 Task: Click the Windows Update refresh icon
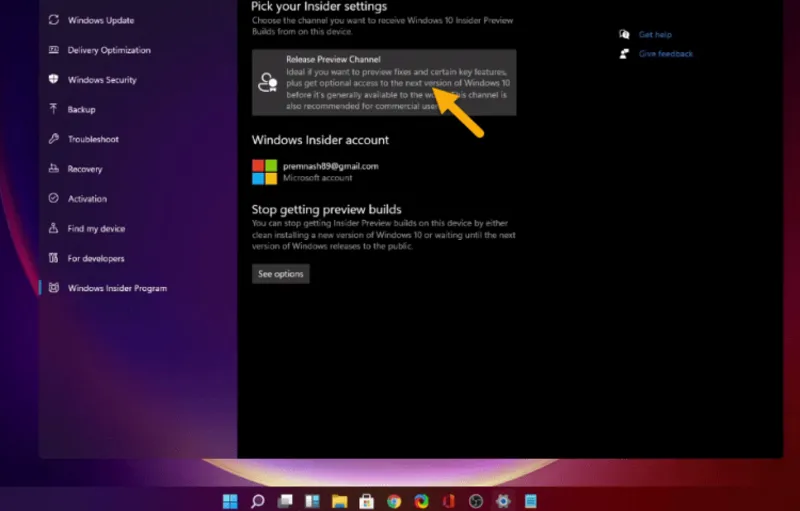tap(54, 20)
